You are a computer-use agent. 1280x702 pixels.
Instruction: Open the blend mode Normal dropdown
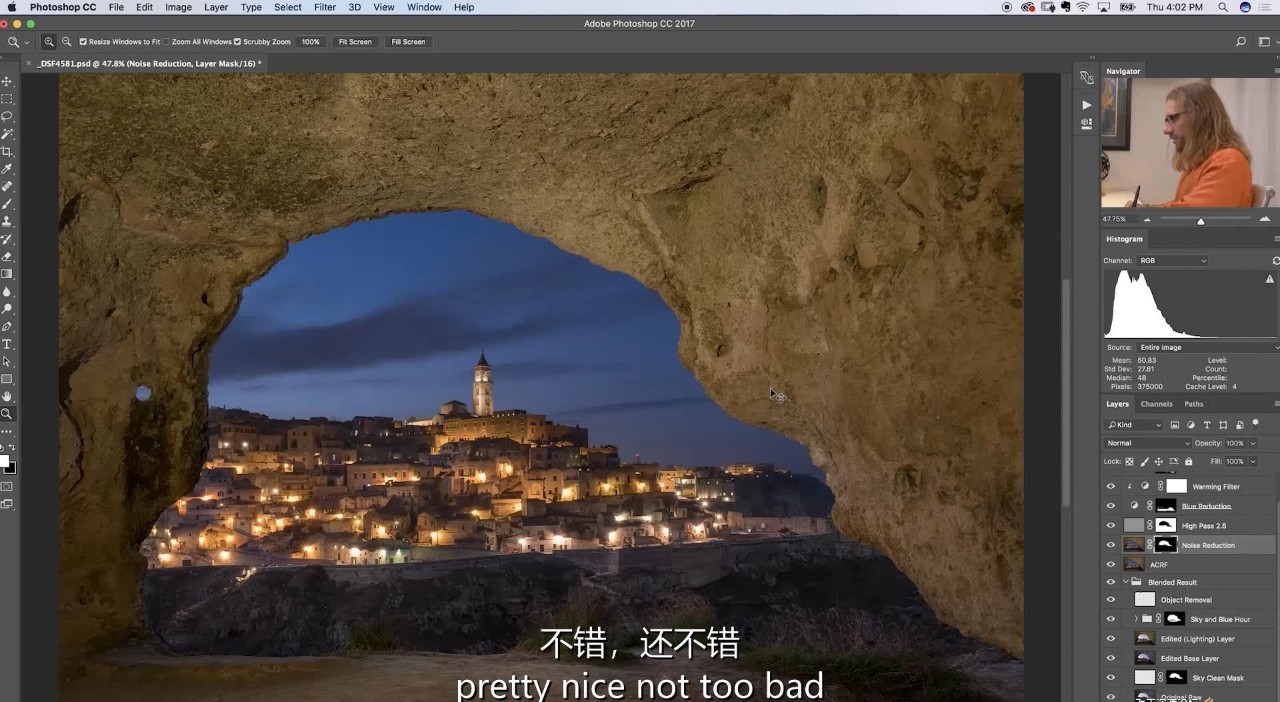click(x=1148, y=443)
